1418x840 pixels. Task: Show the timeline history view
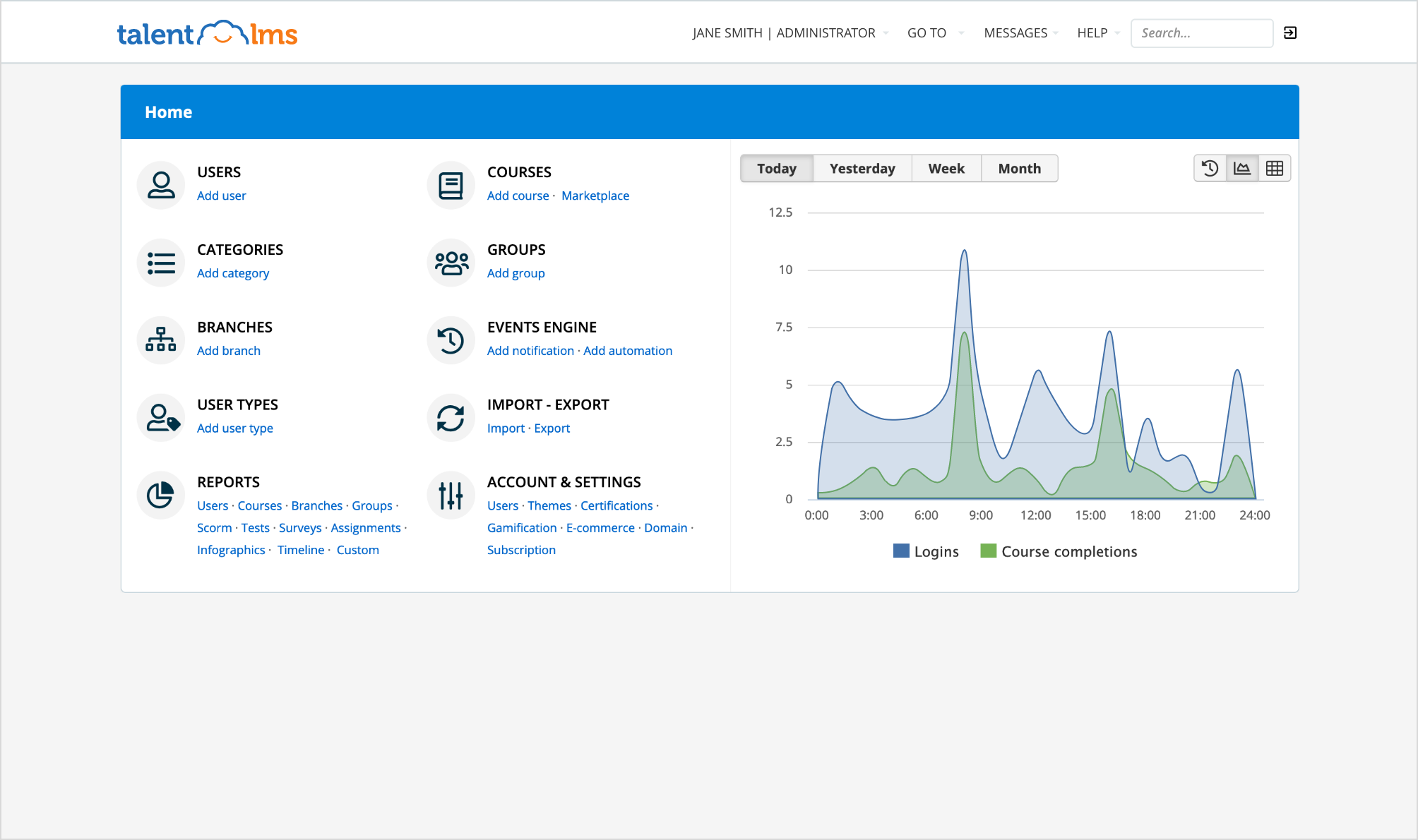tap(1210, 169)
